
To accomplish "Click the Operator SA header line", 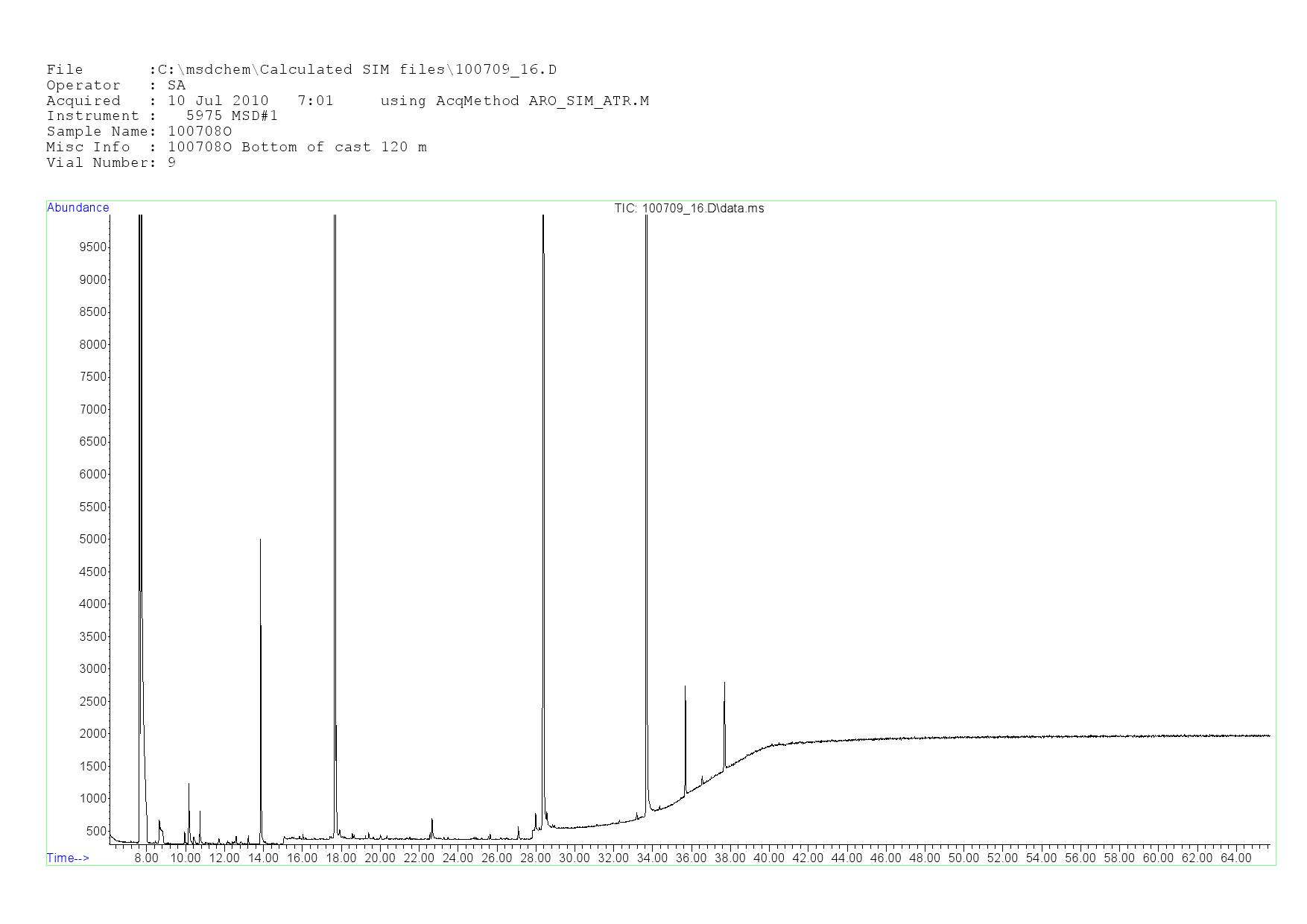I will point(115,86).
